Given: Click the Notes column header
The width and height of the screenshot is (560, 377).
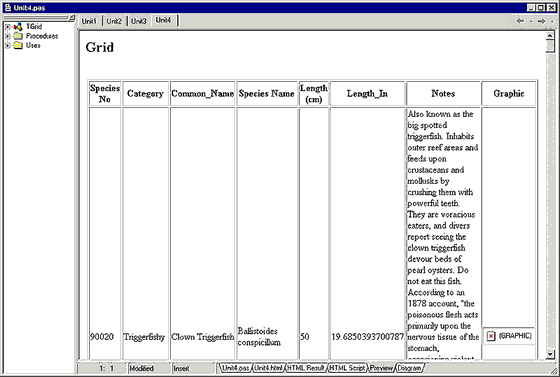Looking at the screenshot, I should coord(443,94).
